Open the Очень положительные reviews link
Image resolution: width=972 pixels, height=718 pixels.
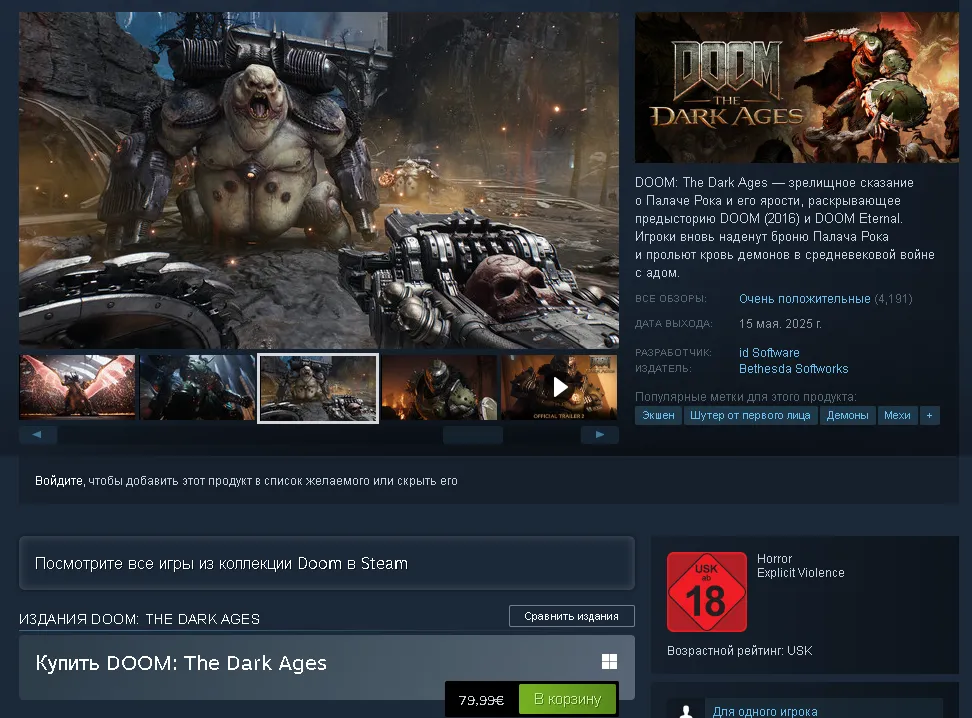[804, 299]
